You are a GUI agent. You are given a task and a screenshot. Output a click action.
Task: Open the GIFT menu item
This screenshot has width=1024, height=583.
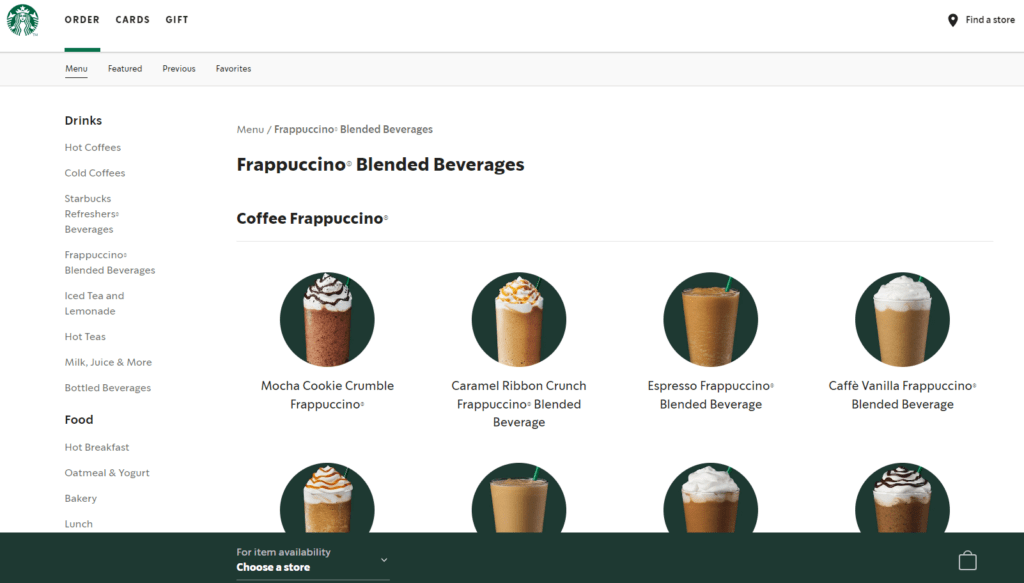[x=177, y=19]
